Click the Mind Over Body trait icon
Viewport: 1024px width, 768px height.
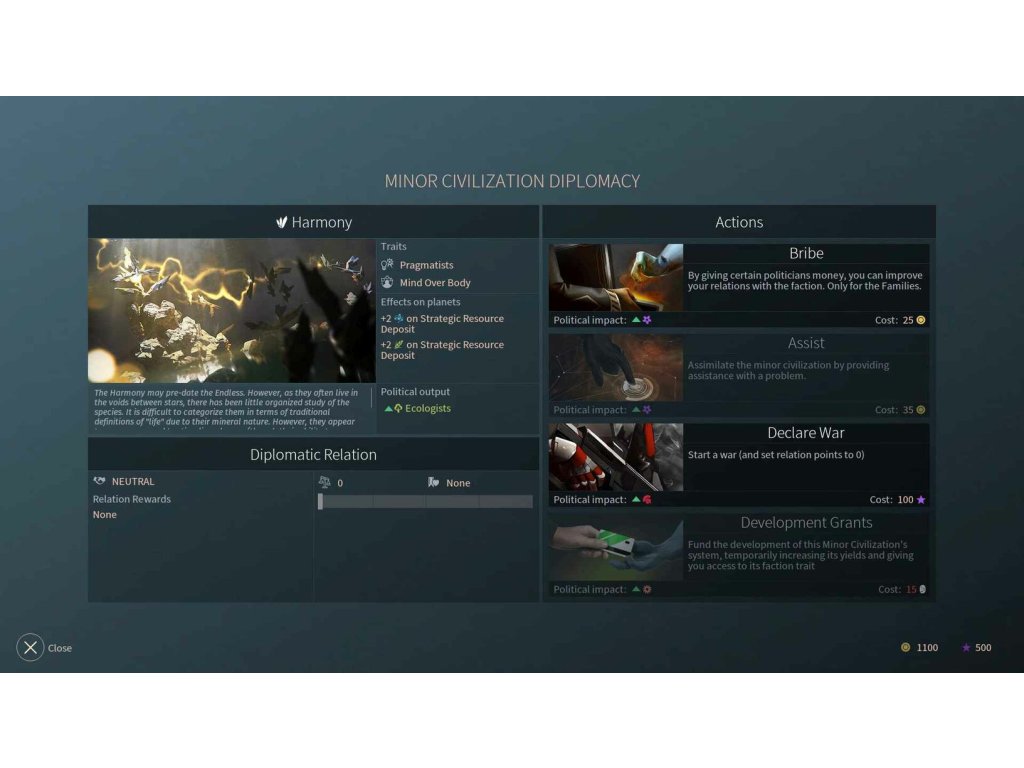point(387,282)
